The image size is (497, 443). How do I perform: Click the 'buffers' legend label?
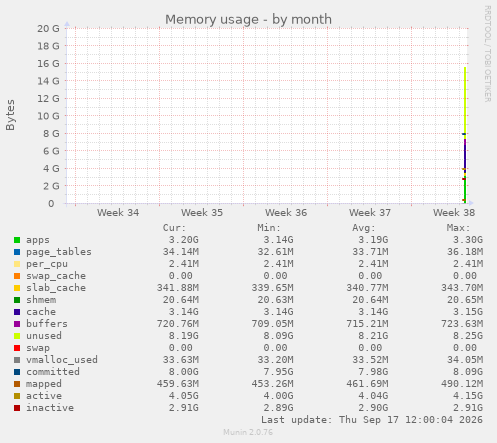47,324
